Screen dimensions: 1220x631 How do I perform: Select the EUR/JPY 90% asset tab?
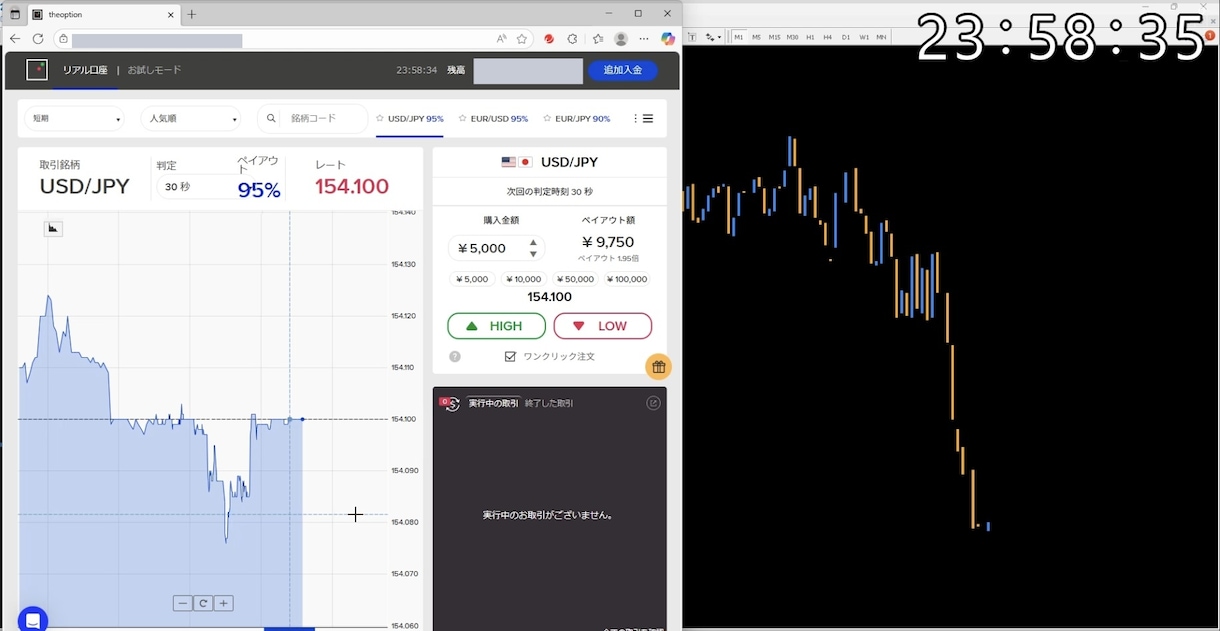(583, 118)
